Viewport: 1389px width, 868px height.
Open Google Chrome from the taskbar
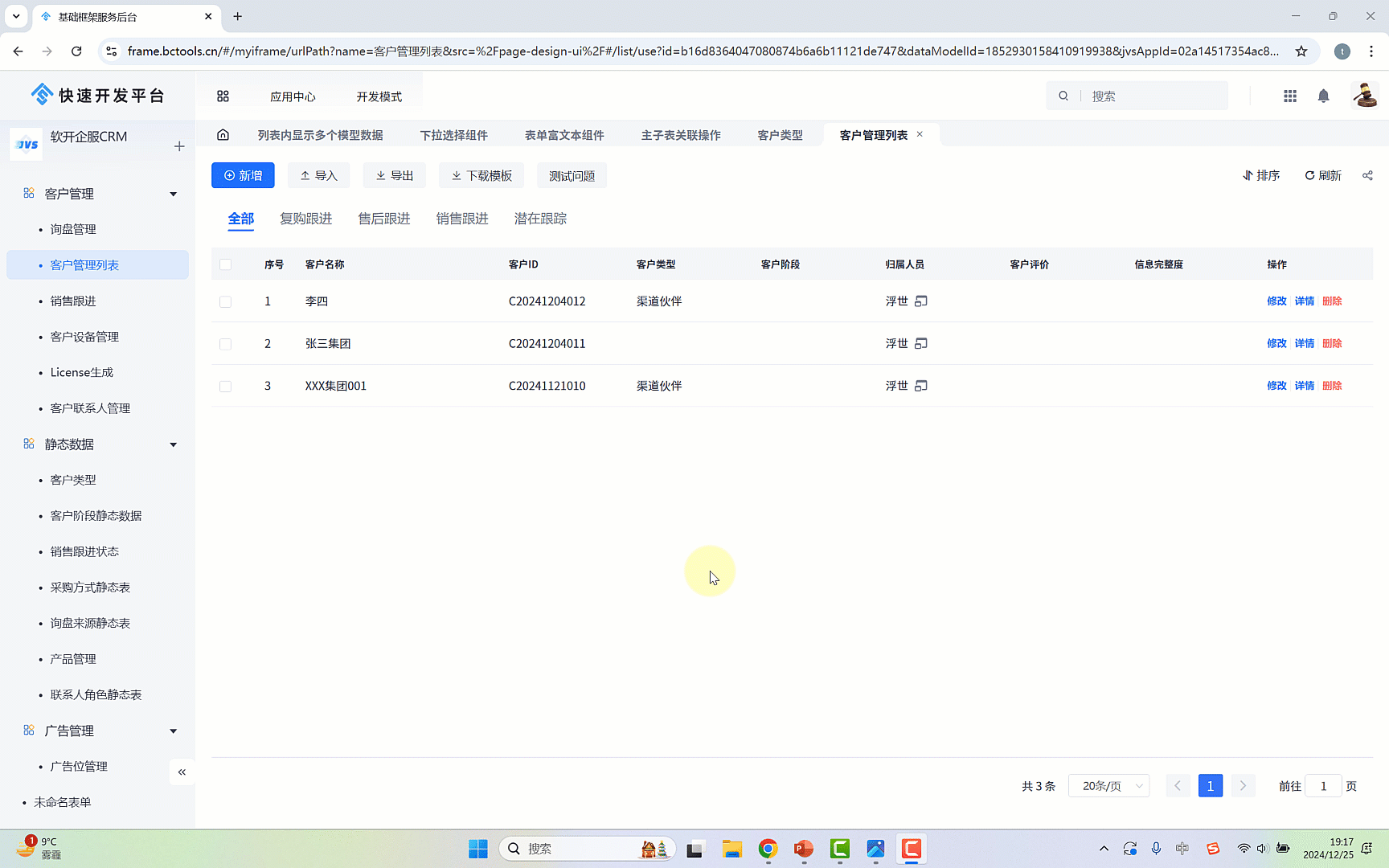pyautogui.click(x=768, y=849)
